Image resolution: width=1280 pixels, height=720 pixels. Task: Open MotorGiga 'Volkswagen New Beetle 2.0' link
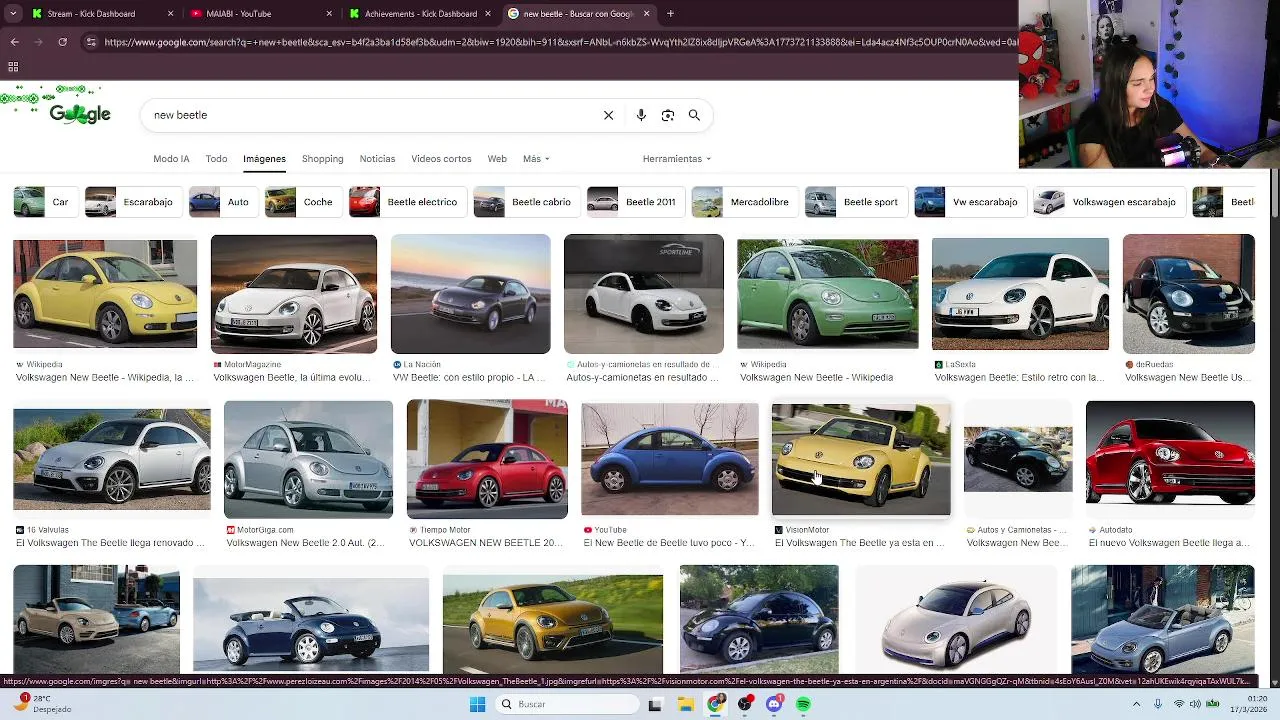point(305,543)
